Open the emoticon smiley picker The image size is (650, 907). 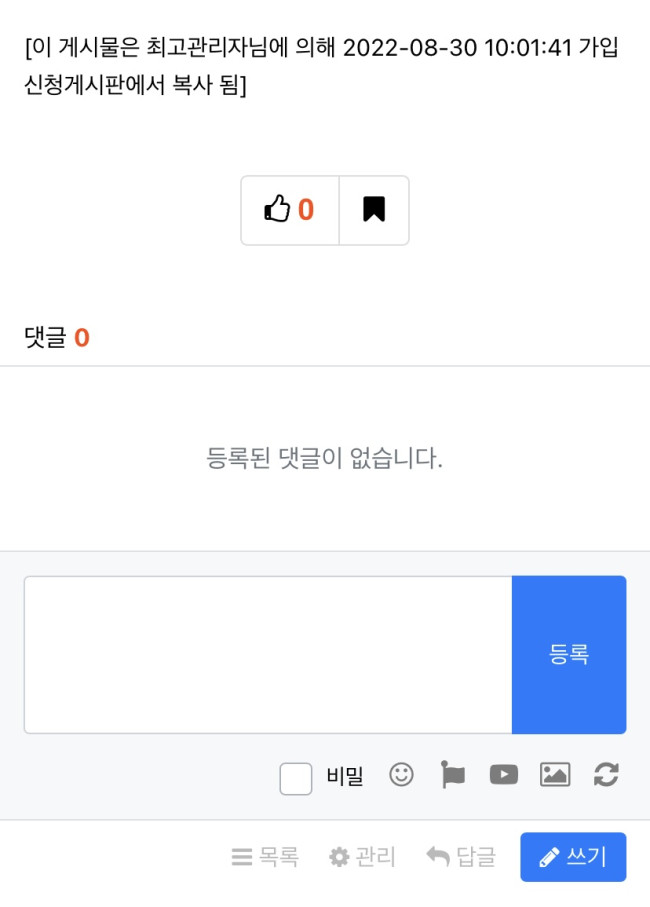[x=401, y=775]
